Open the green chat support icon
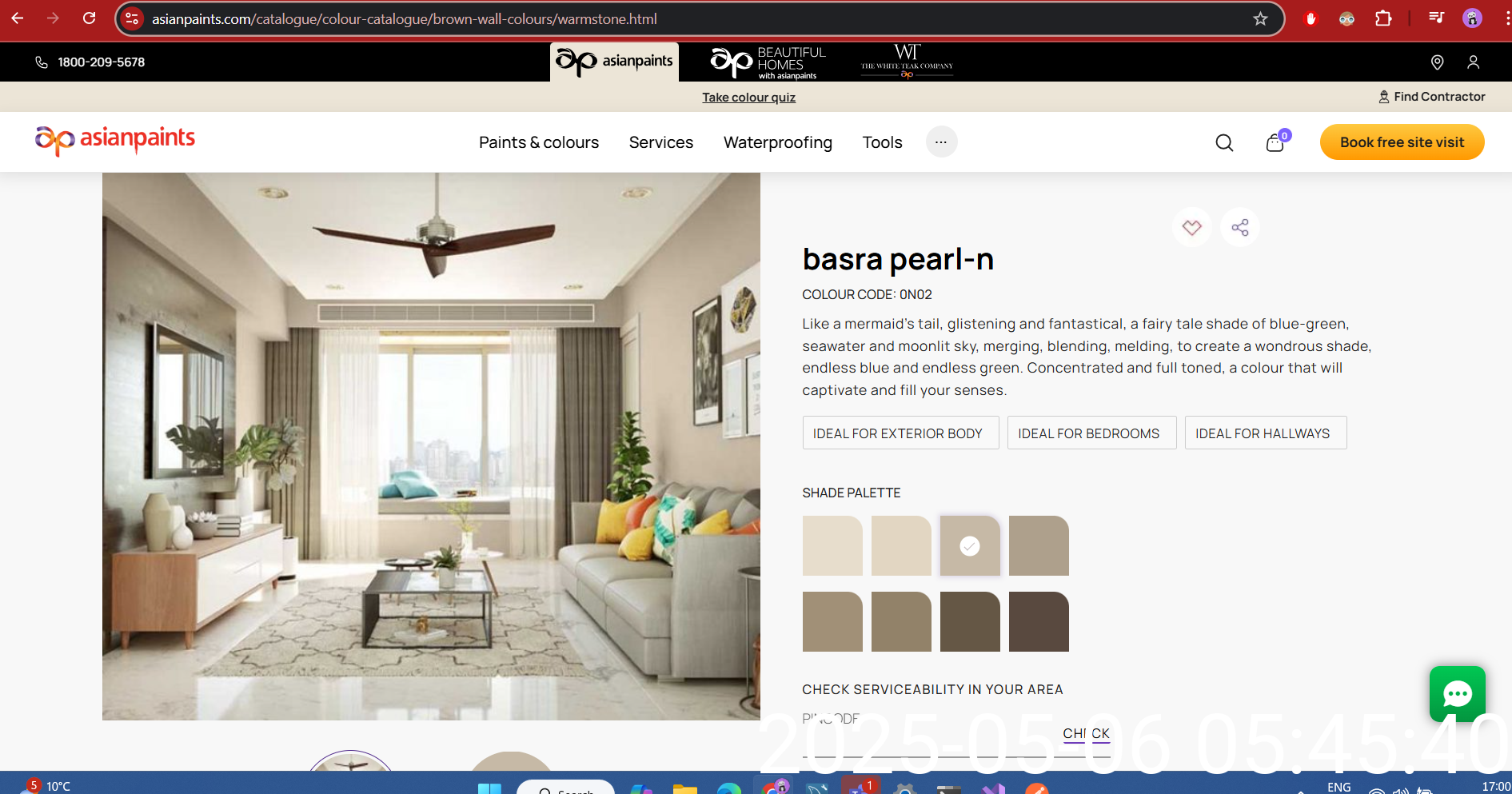 (1457, 693)
